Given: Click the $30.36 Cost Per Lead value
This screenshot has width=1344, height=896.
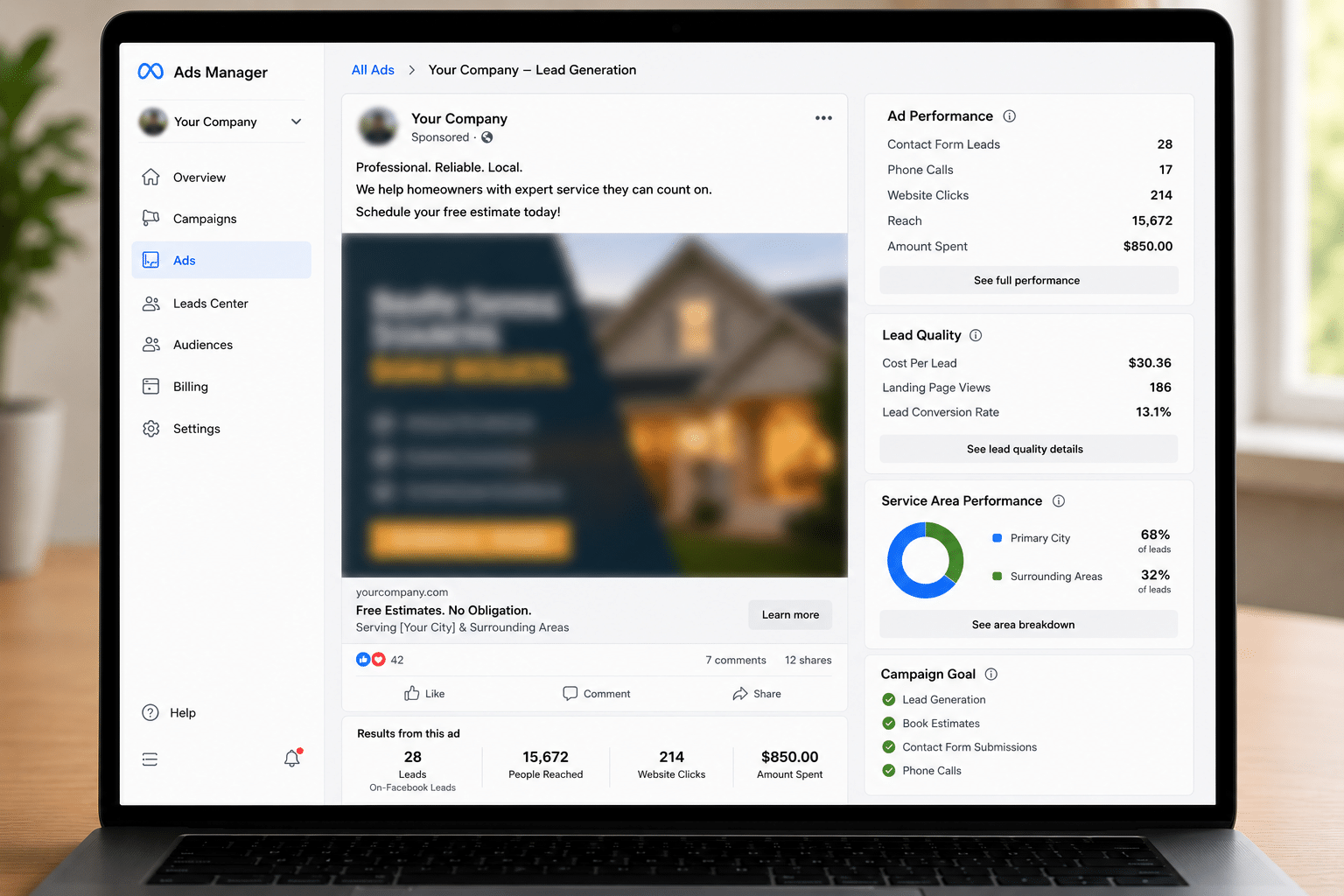Looking at the screenshot, I should coord(1150,363).
